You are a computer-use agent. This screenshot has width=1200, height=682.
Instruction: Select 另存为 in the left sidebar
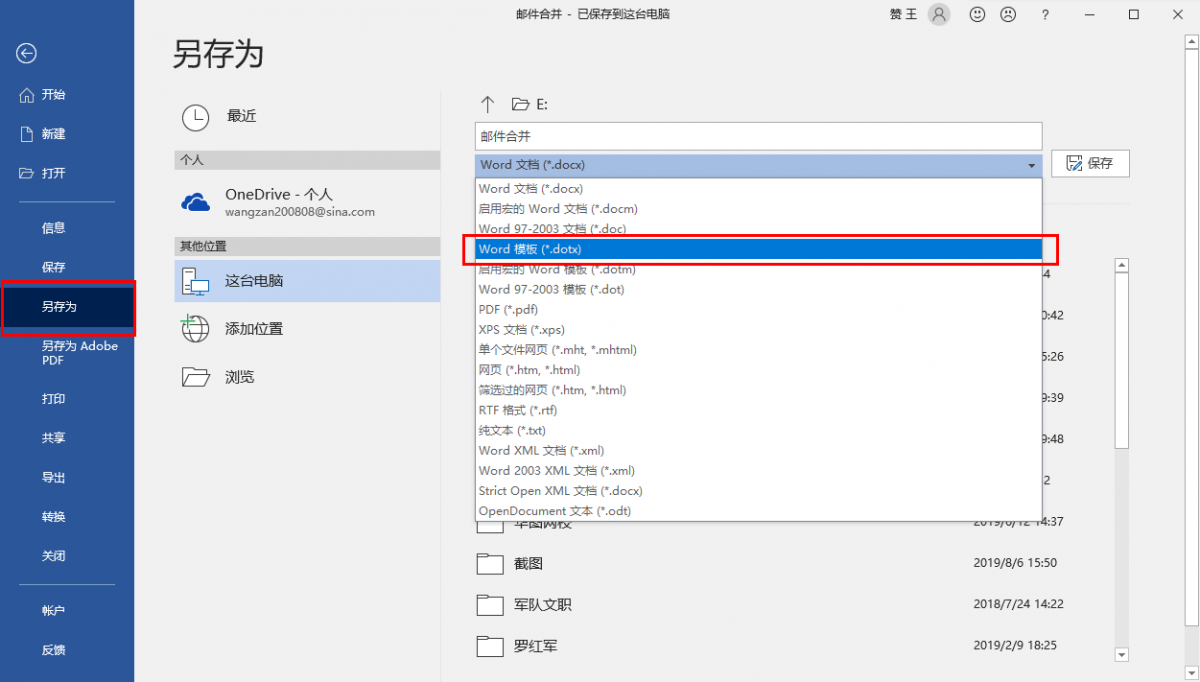tap(67, 307)
